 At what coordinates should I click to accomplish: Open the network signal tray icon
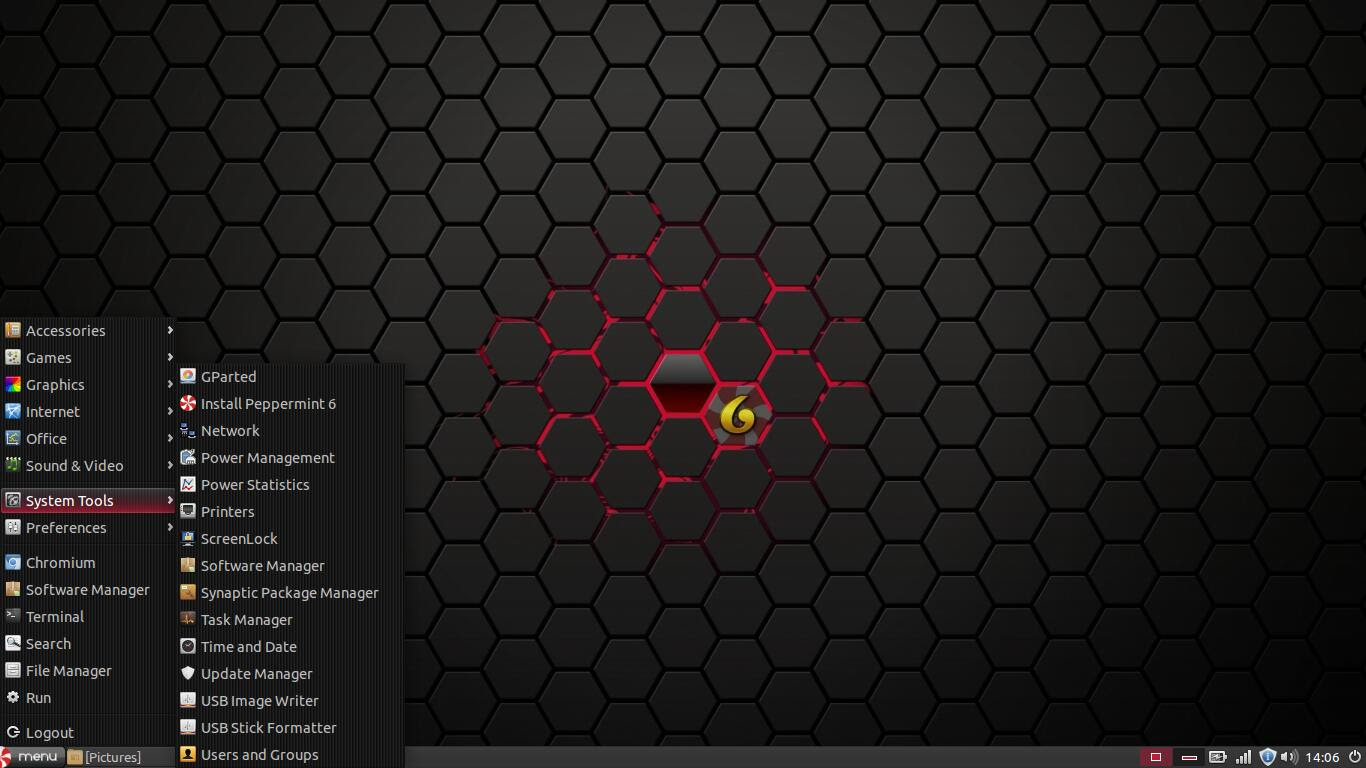[1243, 757]
